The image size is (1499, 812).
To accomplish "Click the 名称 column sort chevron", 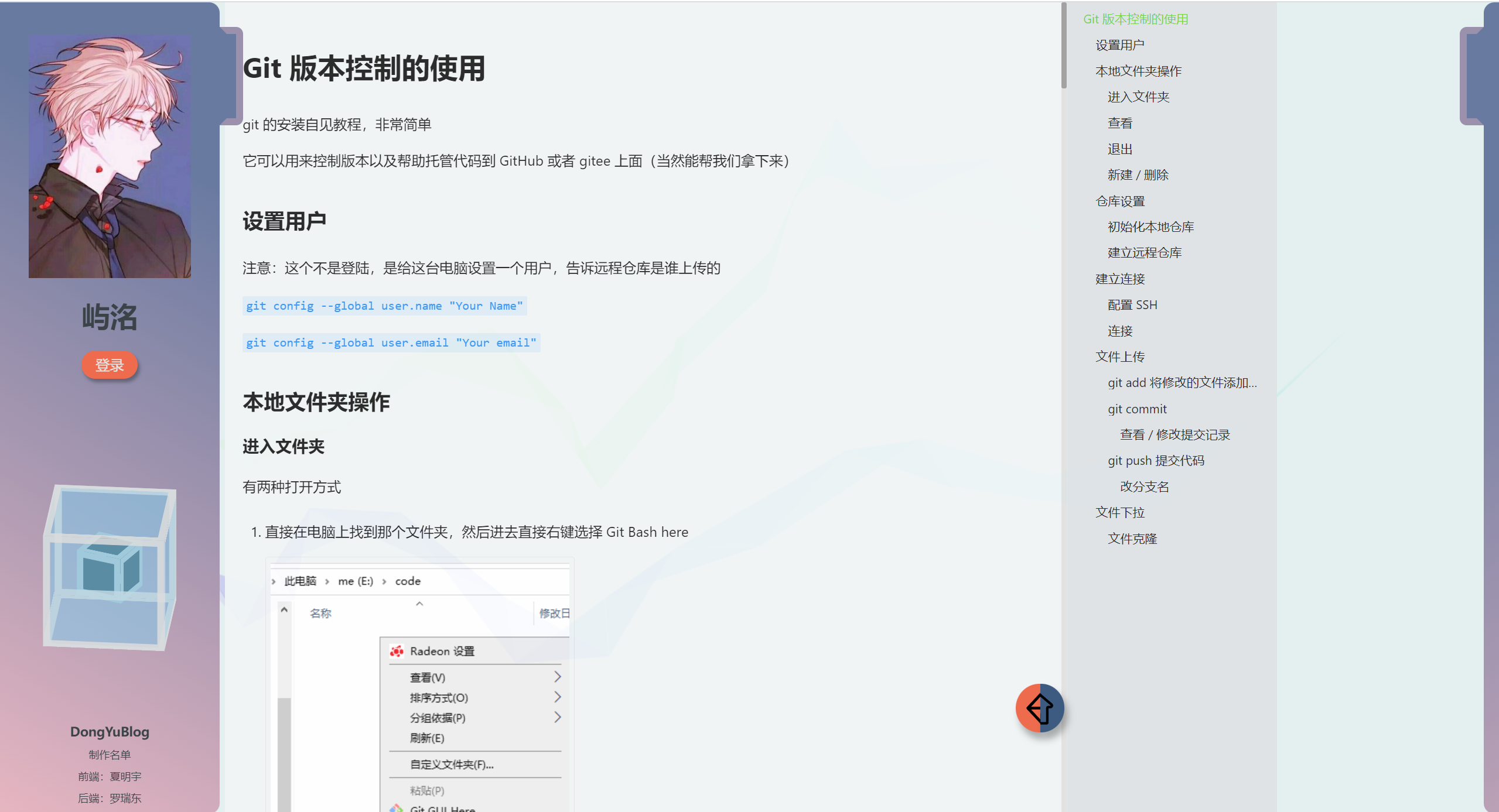I will (x=419, y=604).
